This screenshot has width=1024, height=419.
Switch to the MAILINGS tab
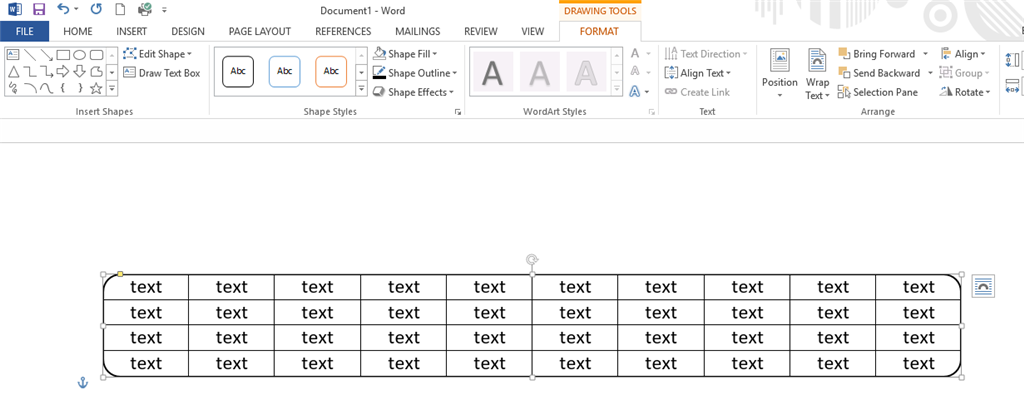pyautogui.click(x=418, y=31)
